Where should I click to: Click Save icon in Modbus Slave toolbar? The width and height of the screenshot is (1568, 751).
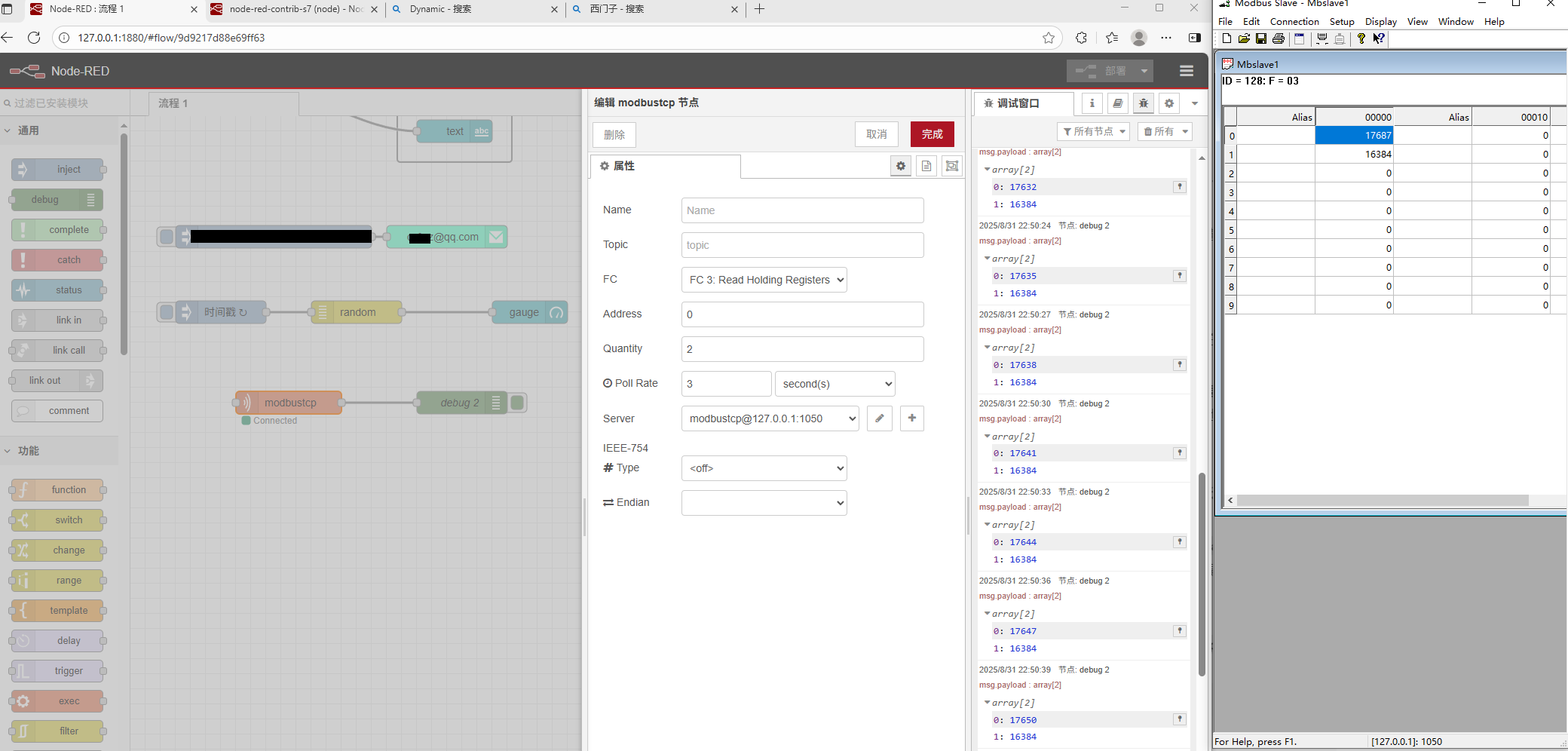pos(1261,38)
